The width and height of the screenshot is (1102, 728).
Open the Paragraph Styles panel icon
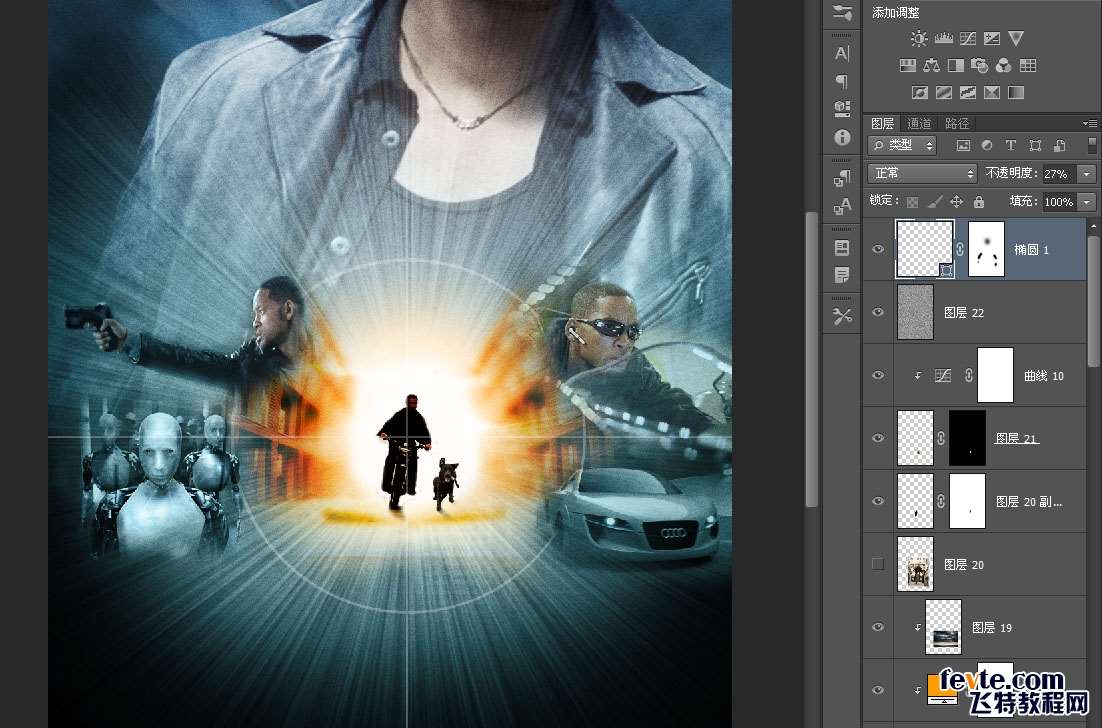842,178
